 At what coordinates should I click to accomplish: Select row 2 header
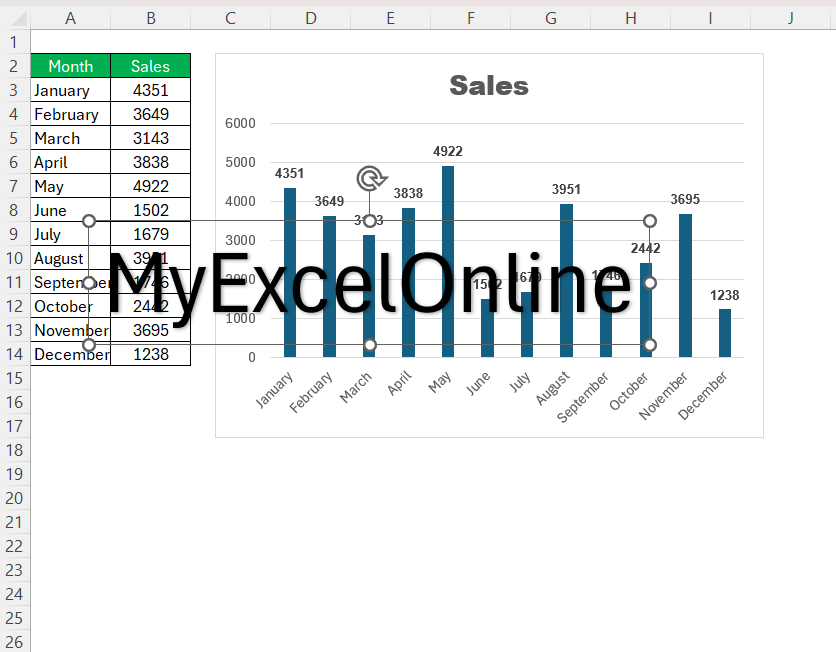[x=14, y=66]
